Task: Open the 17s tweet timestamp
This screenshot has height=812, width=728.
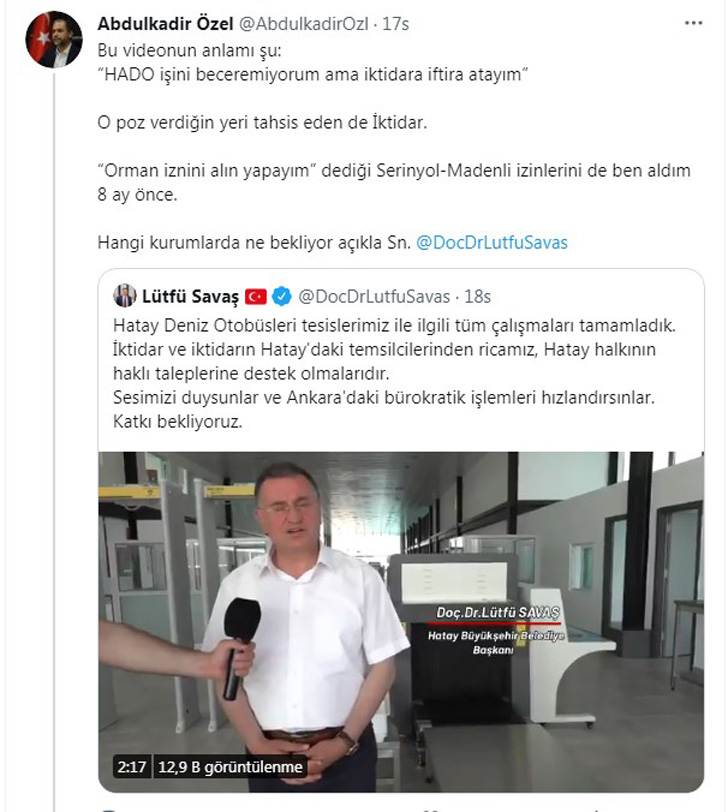Action: pos(396,23)
